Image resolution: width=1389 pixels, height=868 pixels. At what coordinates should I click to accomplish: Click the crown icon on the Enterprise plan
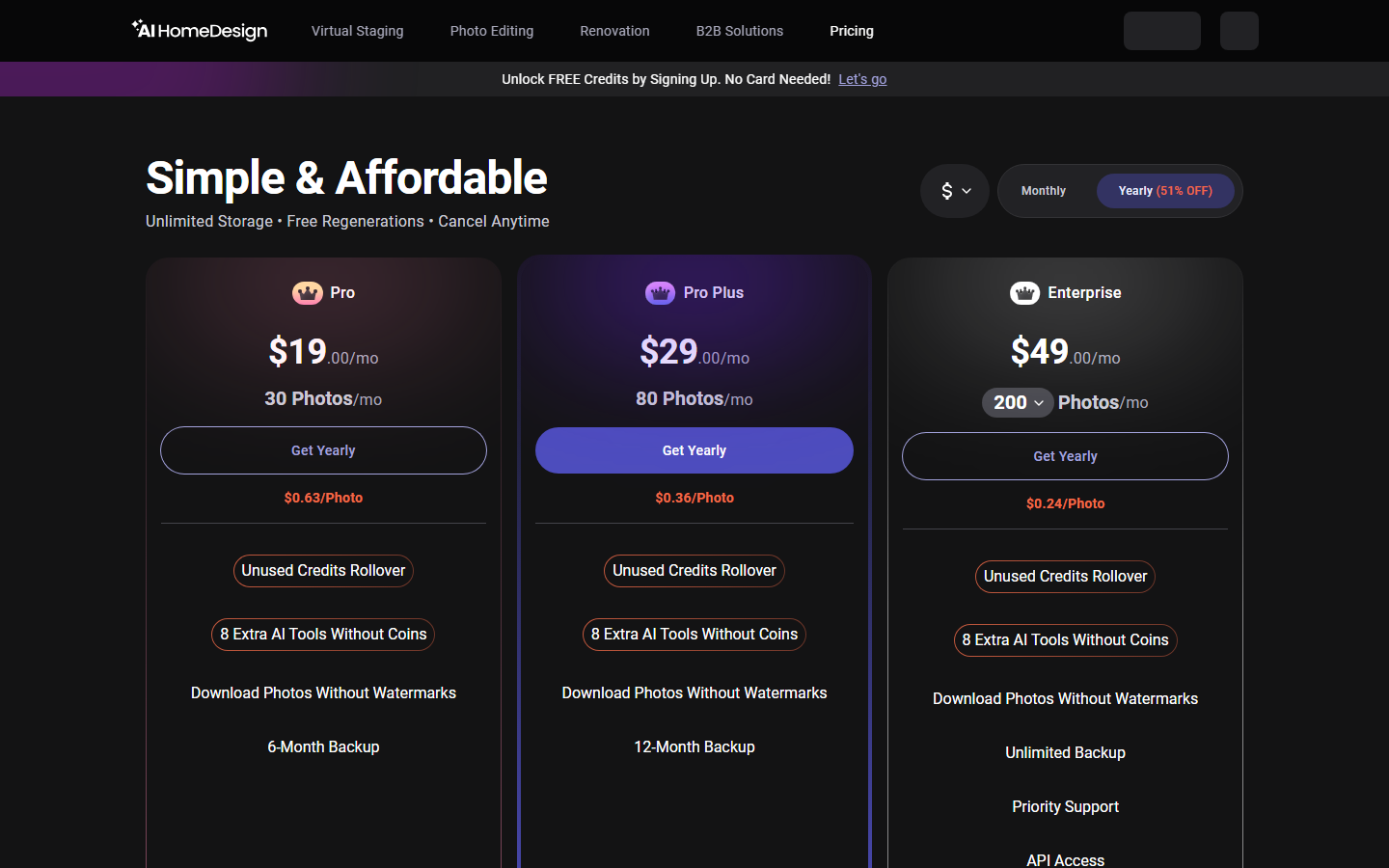pyautogui.click(x=1024, y=292)
